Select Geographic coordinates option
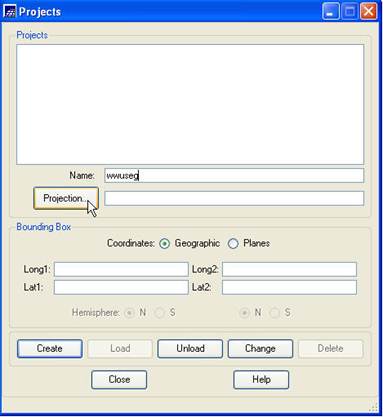This screenshot has height=417, width=383. (164, 244)
